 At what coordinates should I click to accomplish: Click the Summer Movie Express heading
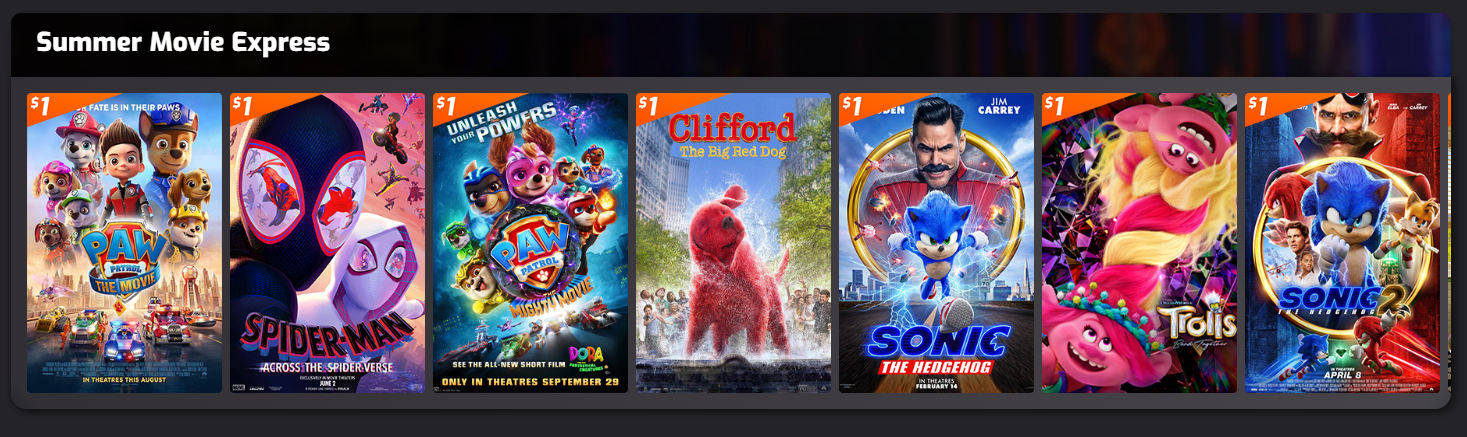click(183, 42)
